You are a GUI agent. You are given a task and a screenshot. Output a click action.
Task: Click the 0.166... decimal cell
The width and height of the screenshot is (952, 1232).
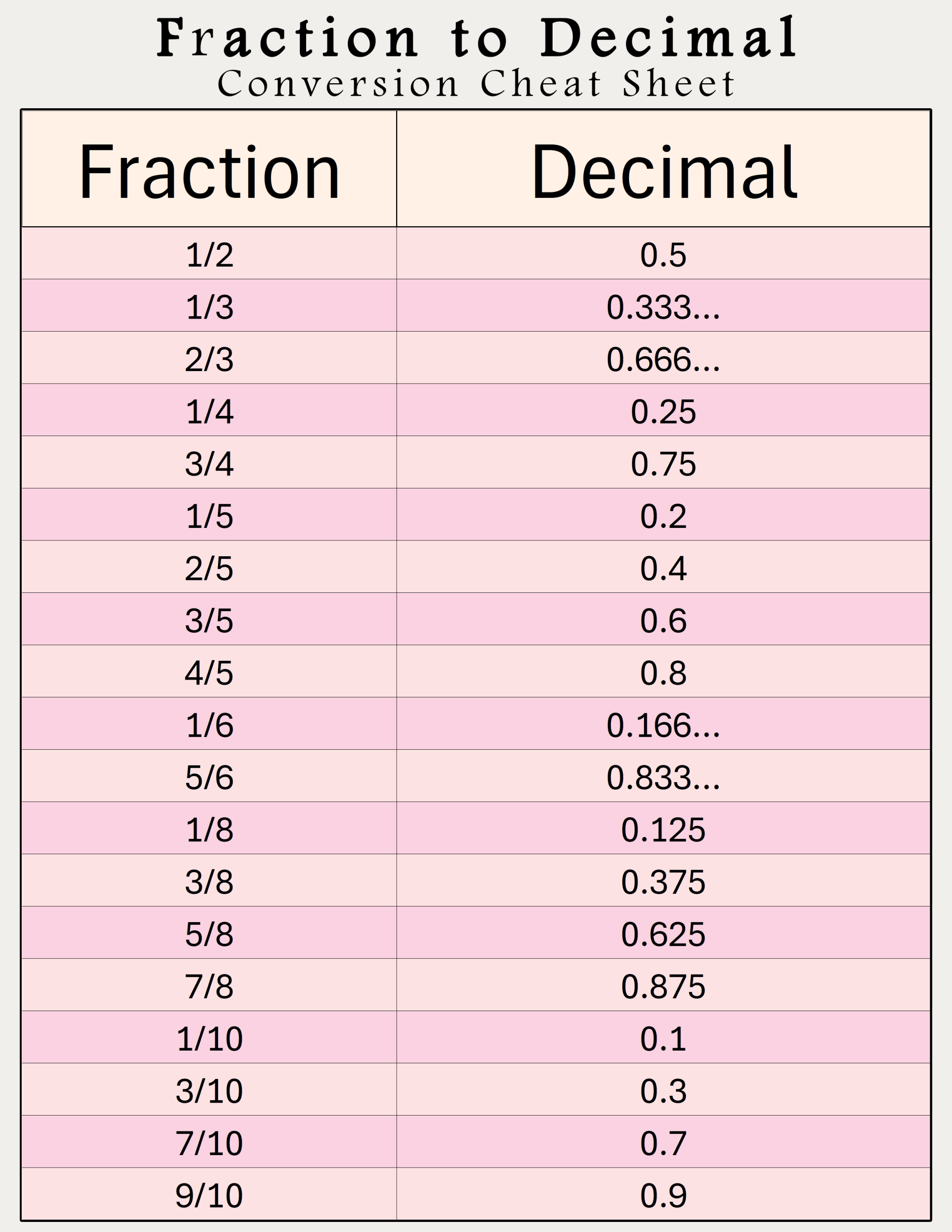663,725
